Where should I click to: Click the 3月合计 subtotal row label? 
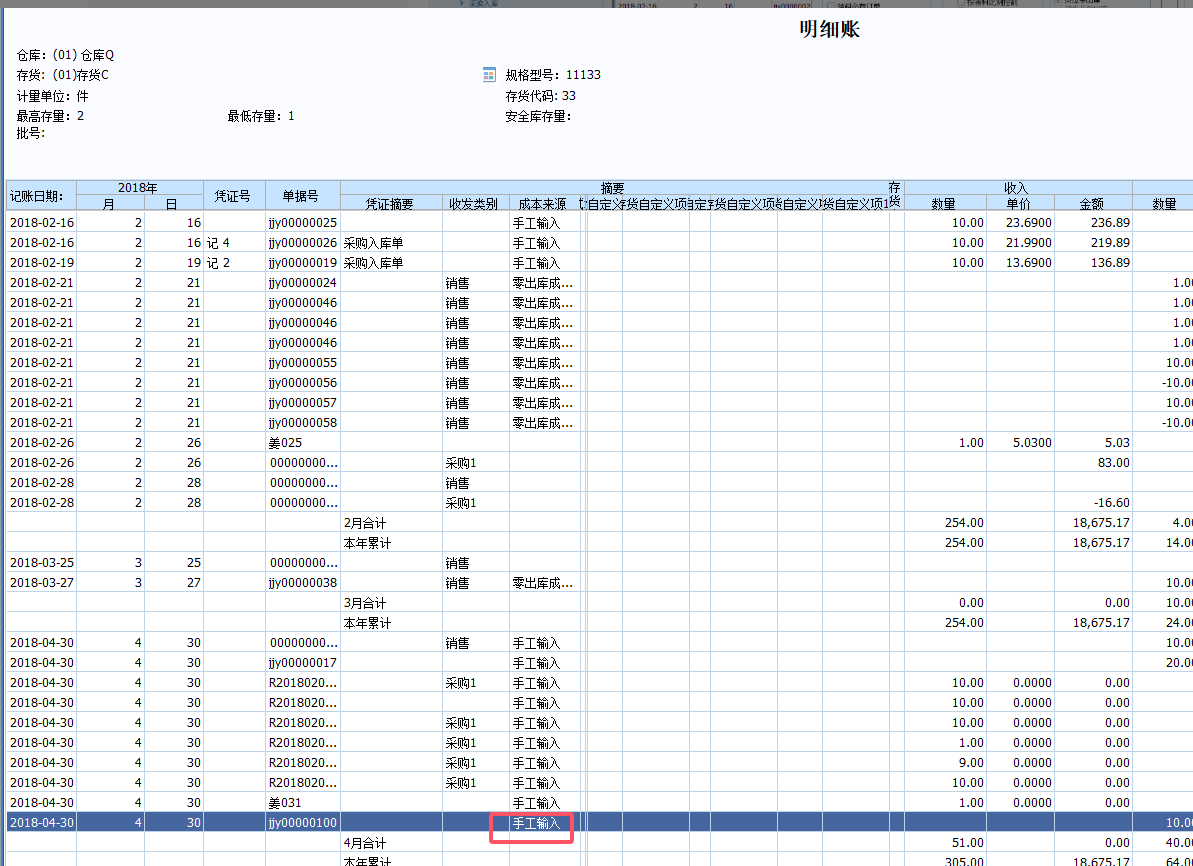365,602
